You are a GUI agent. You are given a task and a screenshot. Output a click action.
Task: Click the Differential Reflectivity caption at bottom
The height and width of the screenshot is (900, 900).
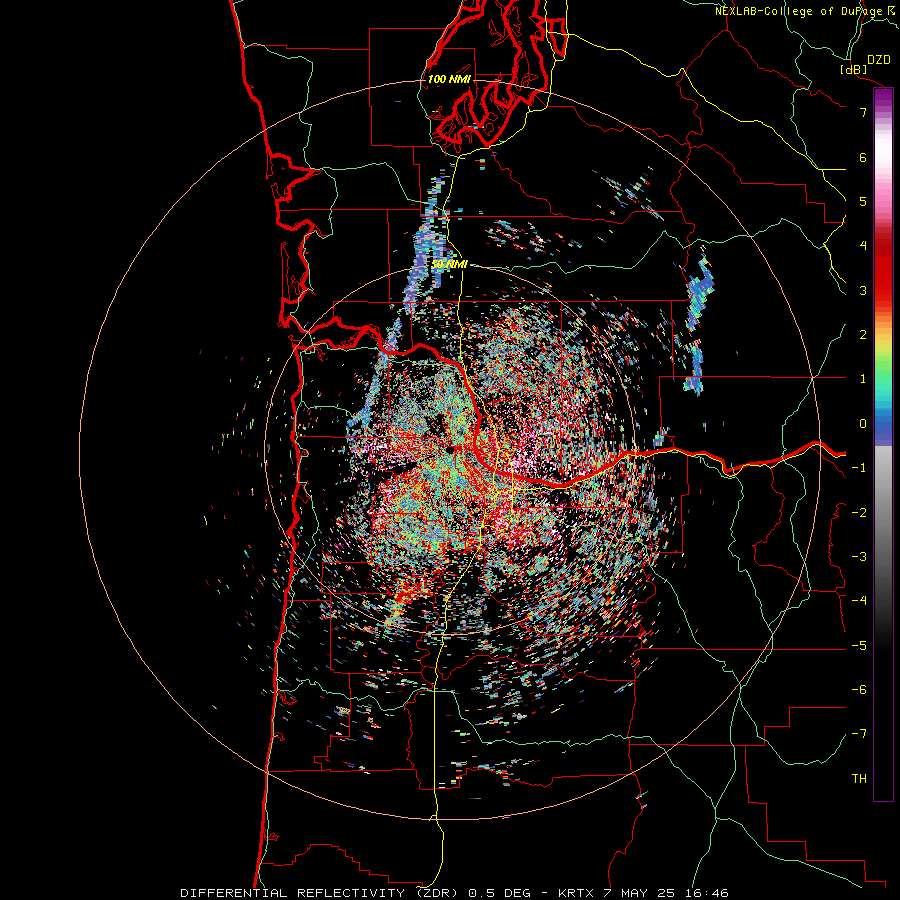(454, 893)
